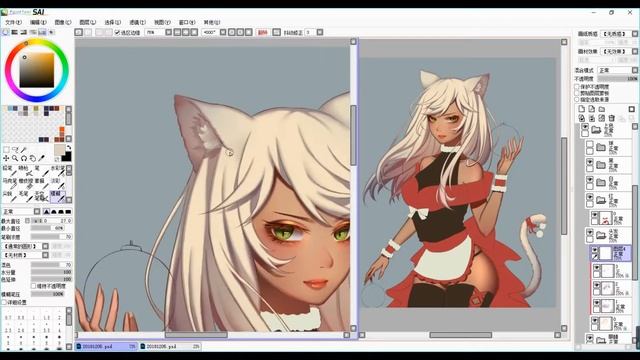Select the rectangular selection tool
This screenshot has height=360, width=640.
coord(6,150)
